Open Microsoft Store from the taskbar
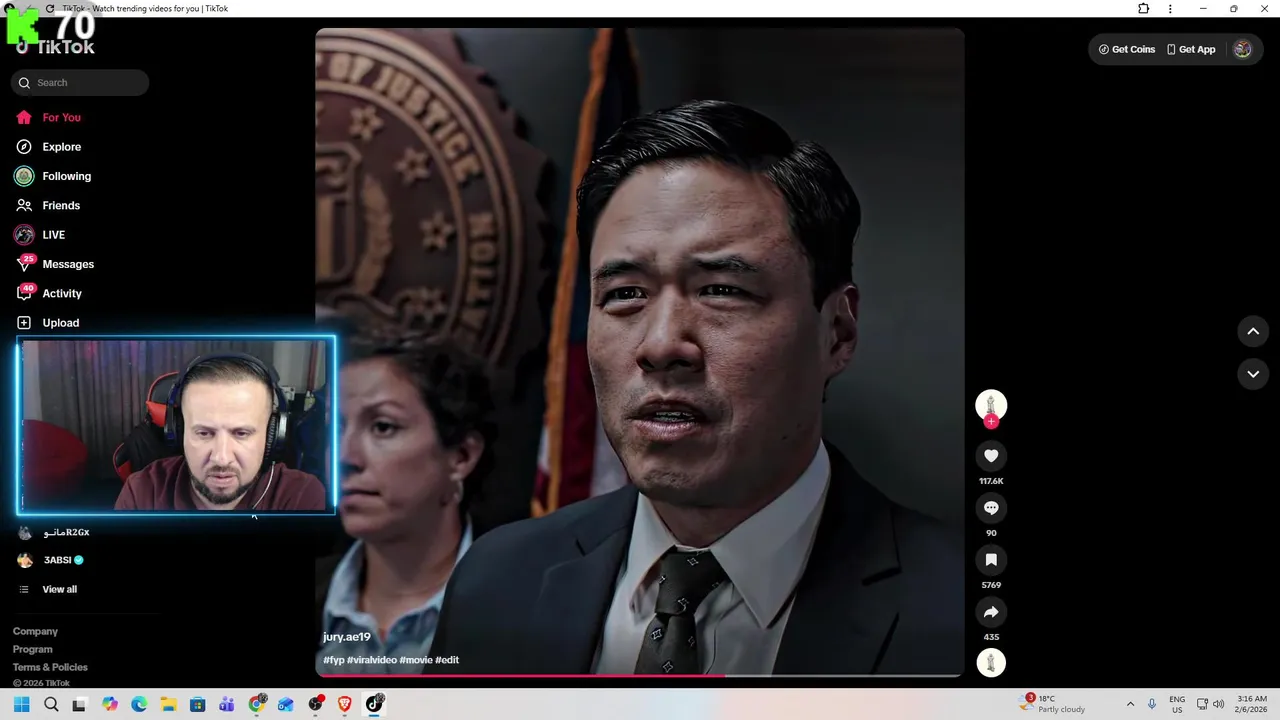The height and width of the screenshot is (720, 1280). click(x=197, y=704)
